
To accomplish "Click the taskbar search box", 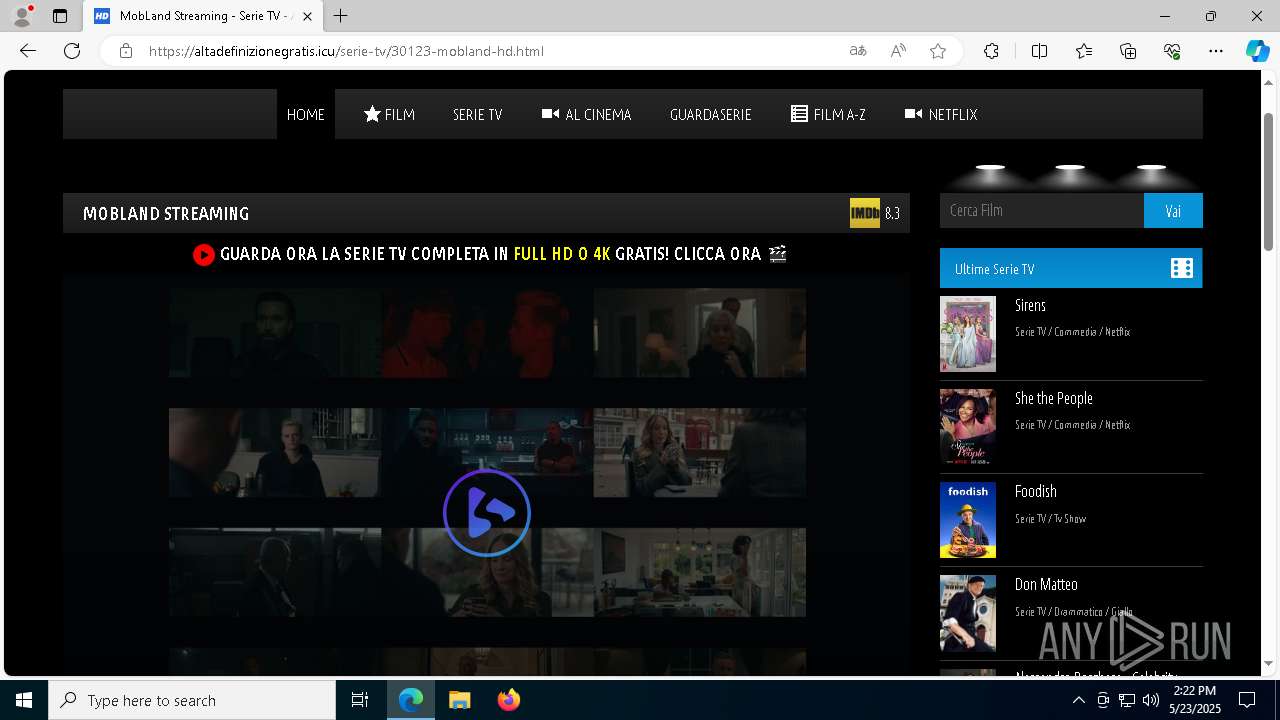I will point(192,700).
